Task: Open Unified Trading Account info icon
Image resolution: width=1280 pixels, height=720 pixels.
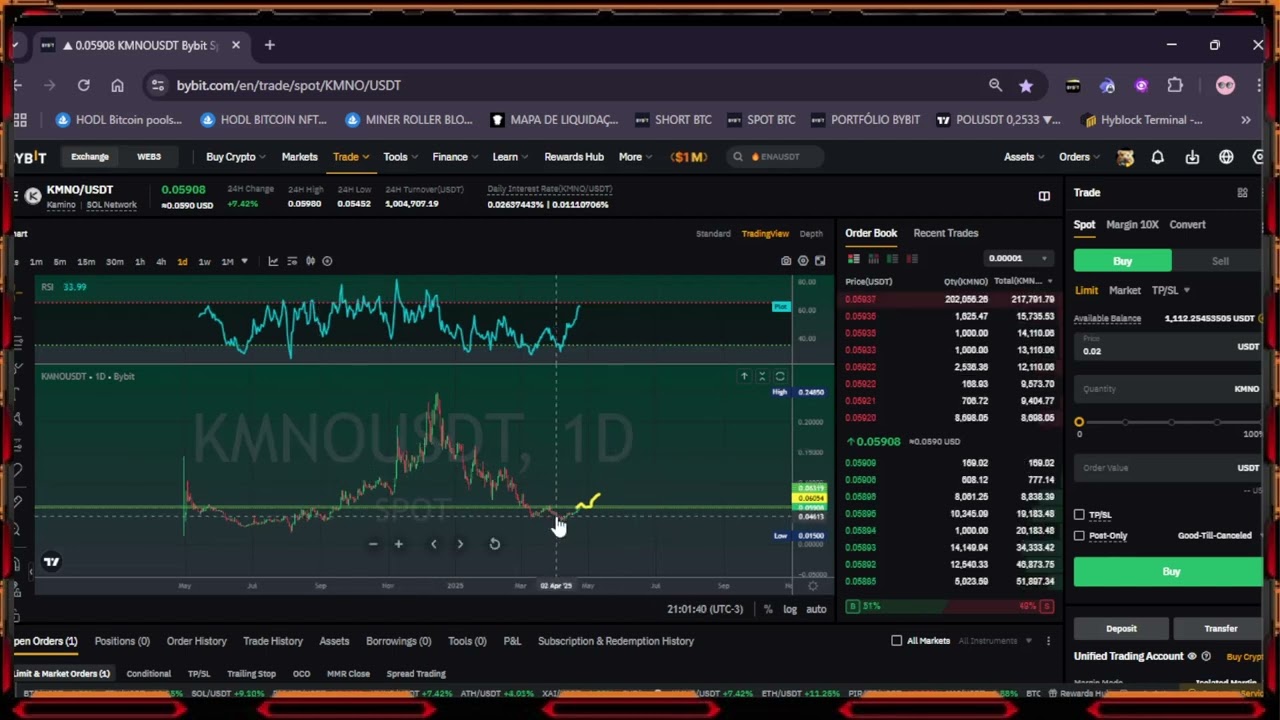Action: [x=1206, y=657]
